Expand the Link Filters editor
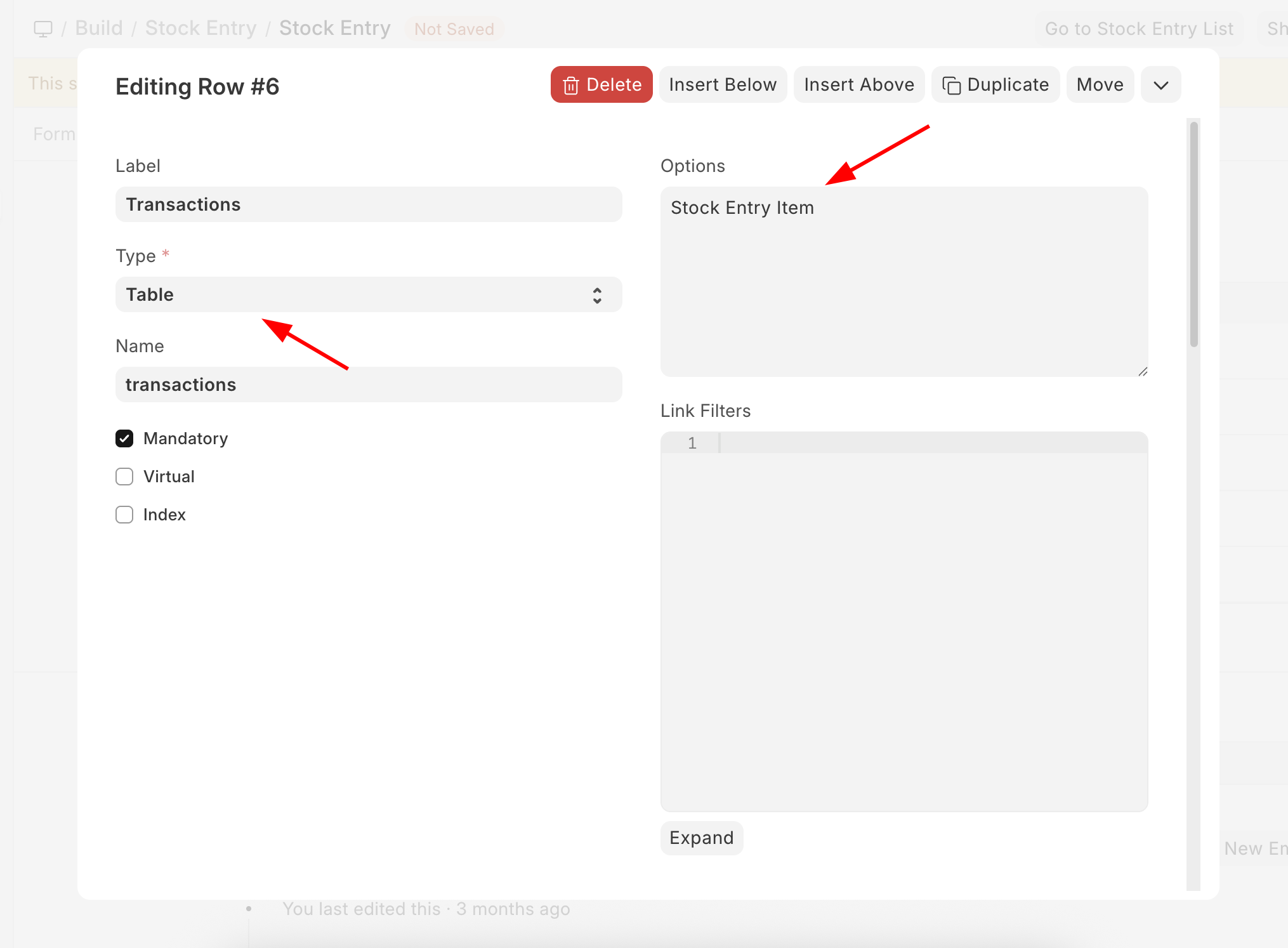The image size is (1288, 948). (701, 838)
